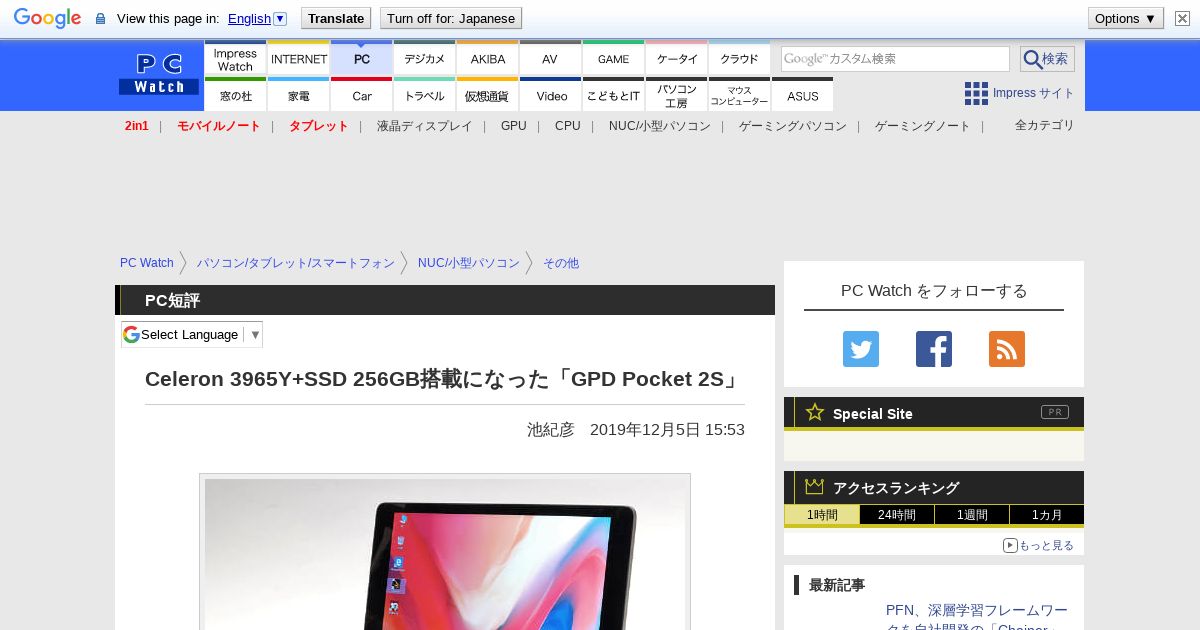
Task: Focus the Google custom search field
Action: (x=895, y=59)
